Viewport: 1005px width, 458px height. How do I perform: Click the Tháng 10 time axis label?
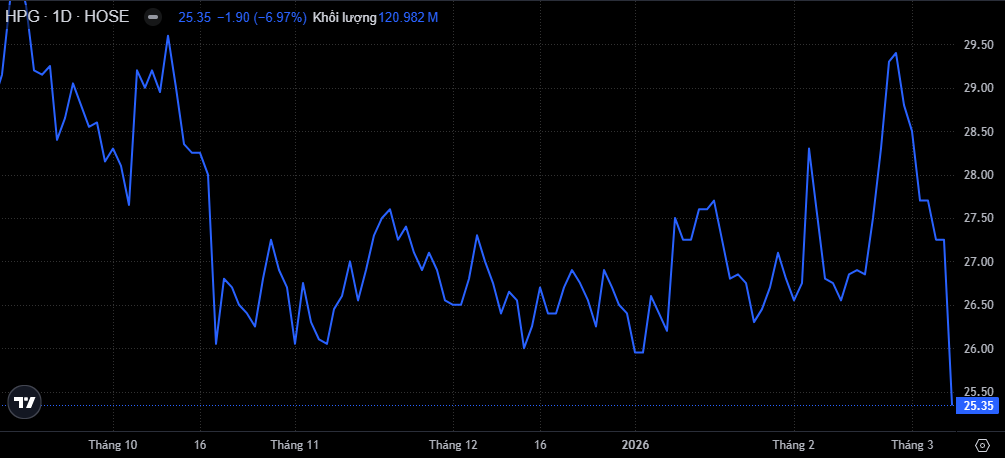click(x=113, y=444)
